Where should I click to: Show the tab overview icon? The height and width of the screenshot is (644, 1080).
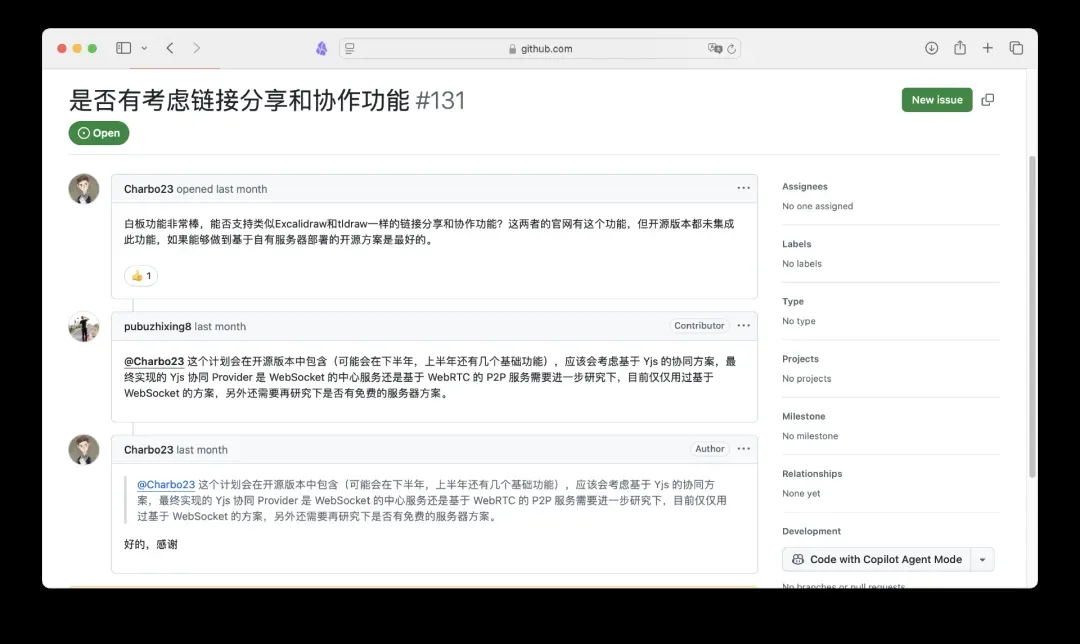tap(1016, 48)
